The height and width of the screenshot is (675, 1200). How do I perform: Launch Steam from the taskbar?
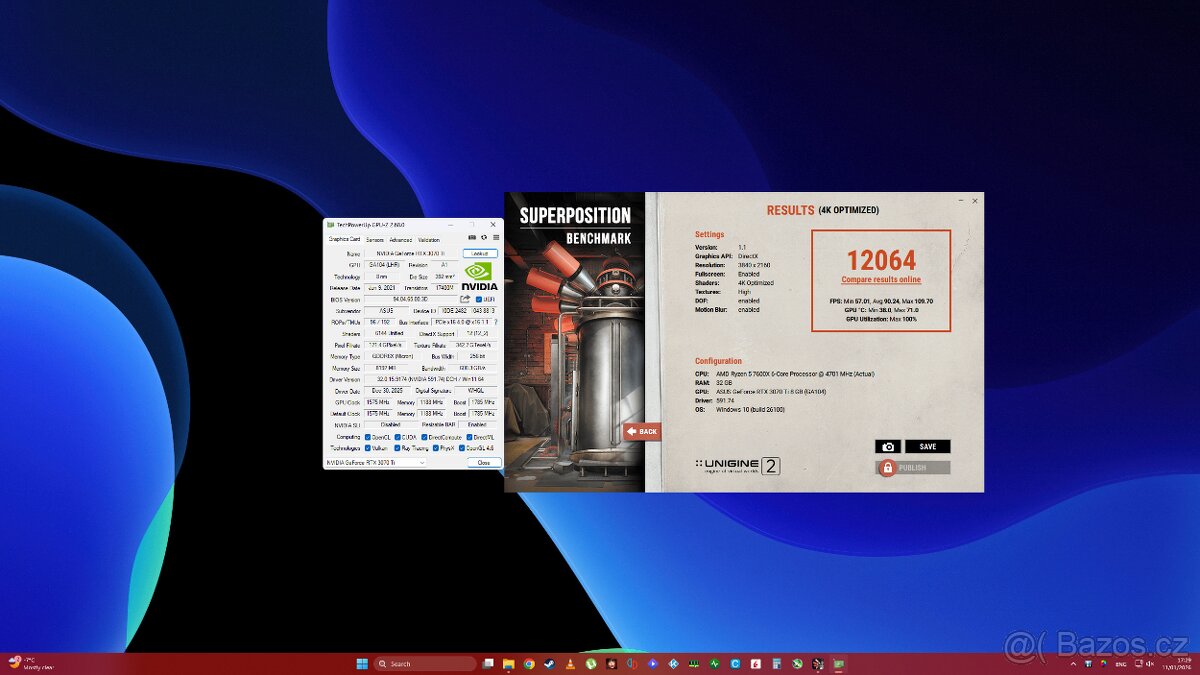(549, 663)
